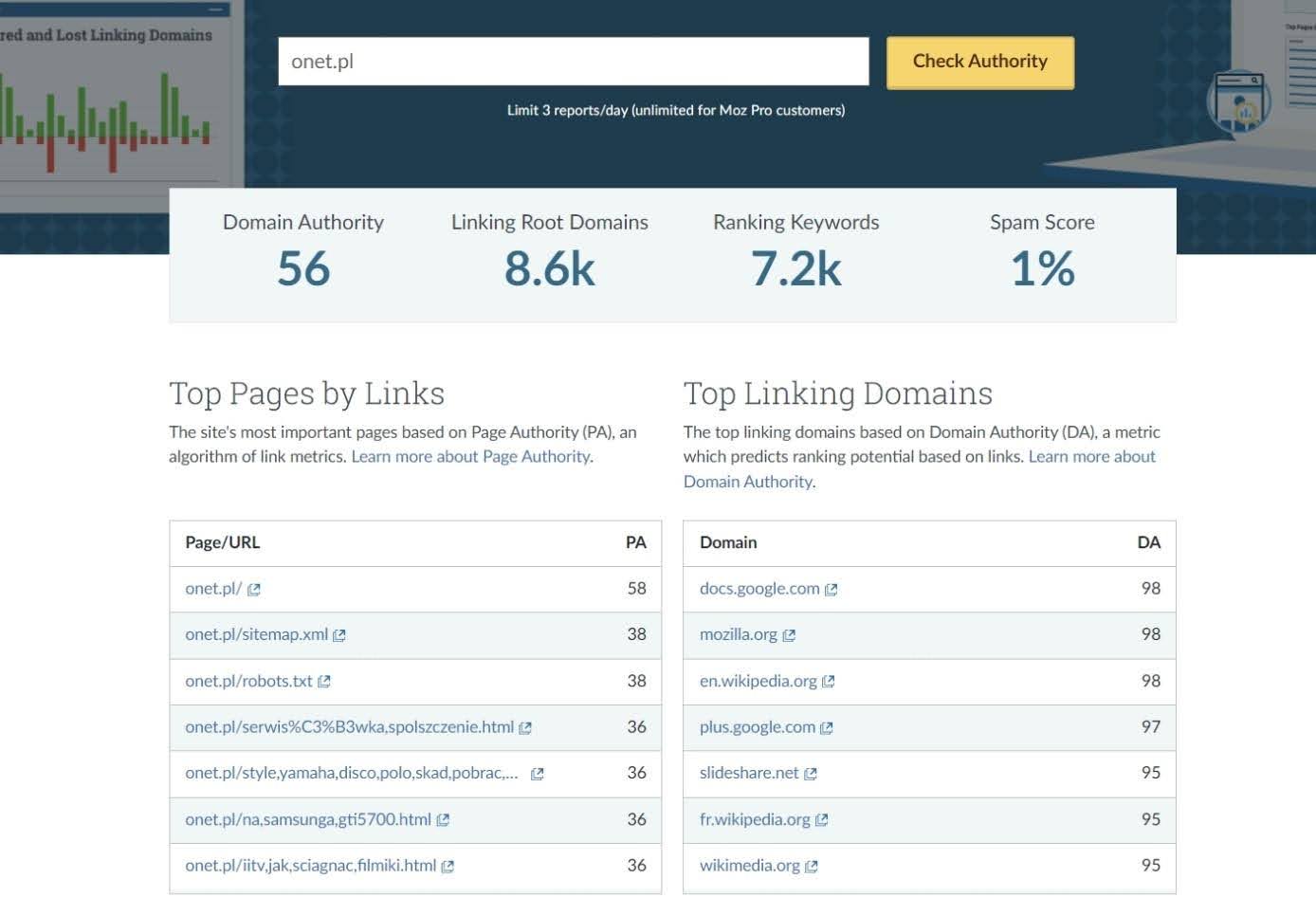Click external link icon beside wikimedia.org
1316x915 pixels.
[812, 867]
